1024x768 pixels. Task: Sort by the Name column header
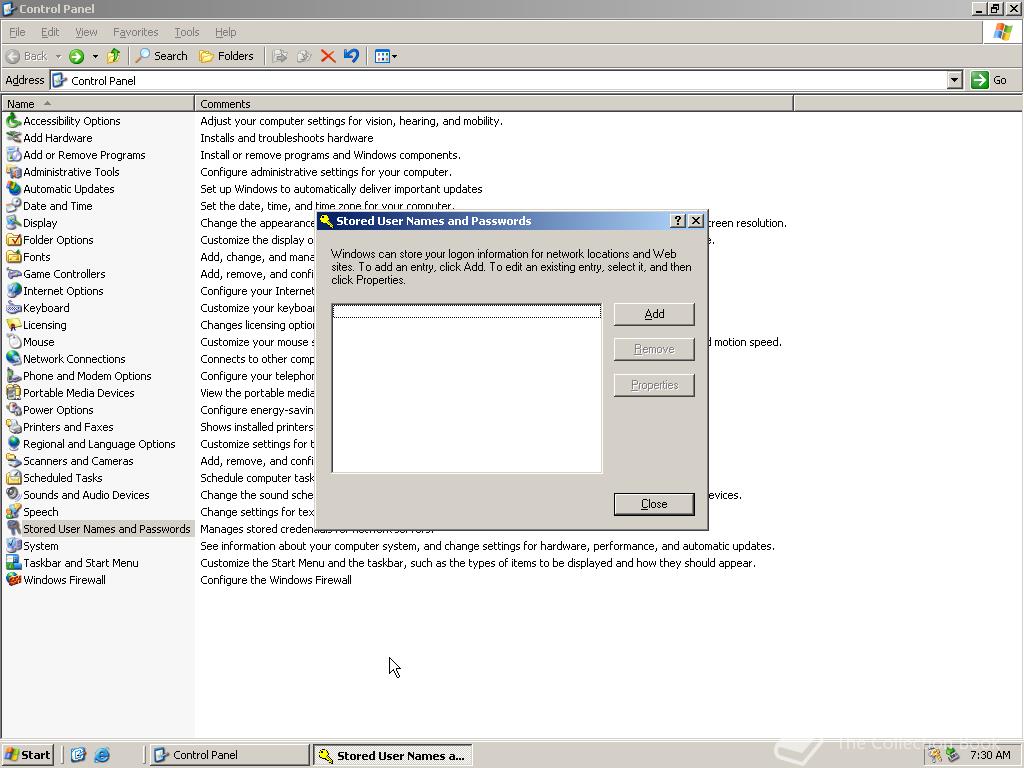point(98,103)
